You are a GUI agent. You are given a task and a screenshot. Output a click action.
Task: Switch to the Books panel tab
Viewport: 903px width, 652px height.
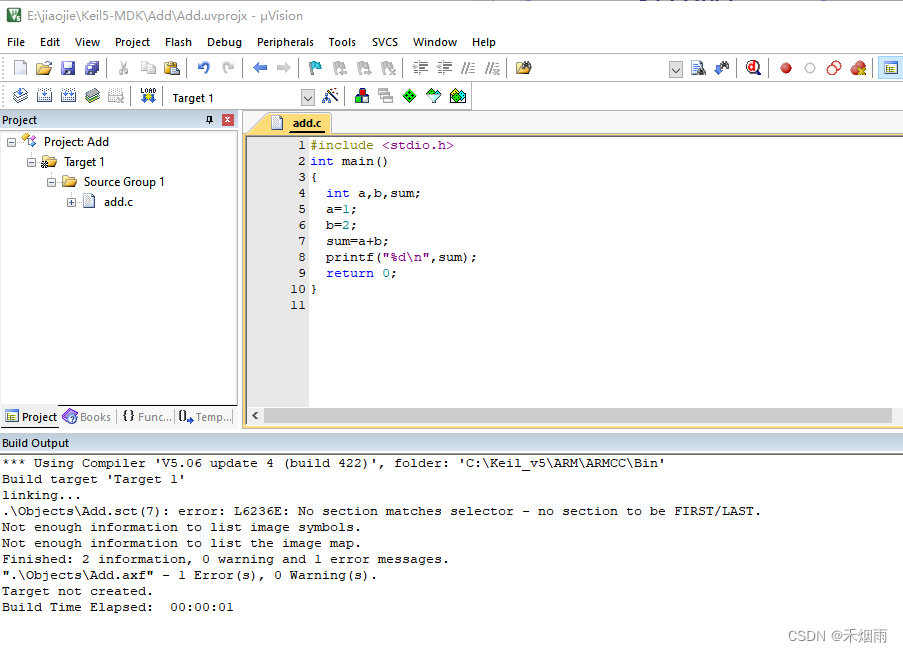(87, 417)
